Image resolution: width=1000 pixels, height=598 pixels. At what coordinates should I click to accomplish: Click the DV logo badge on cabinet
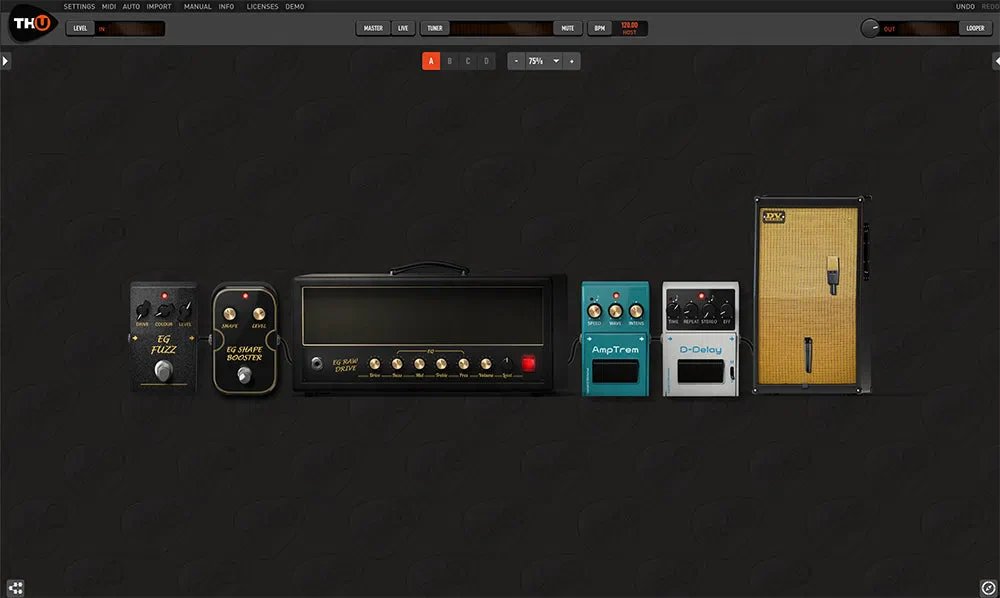[x=774, y=217]
